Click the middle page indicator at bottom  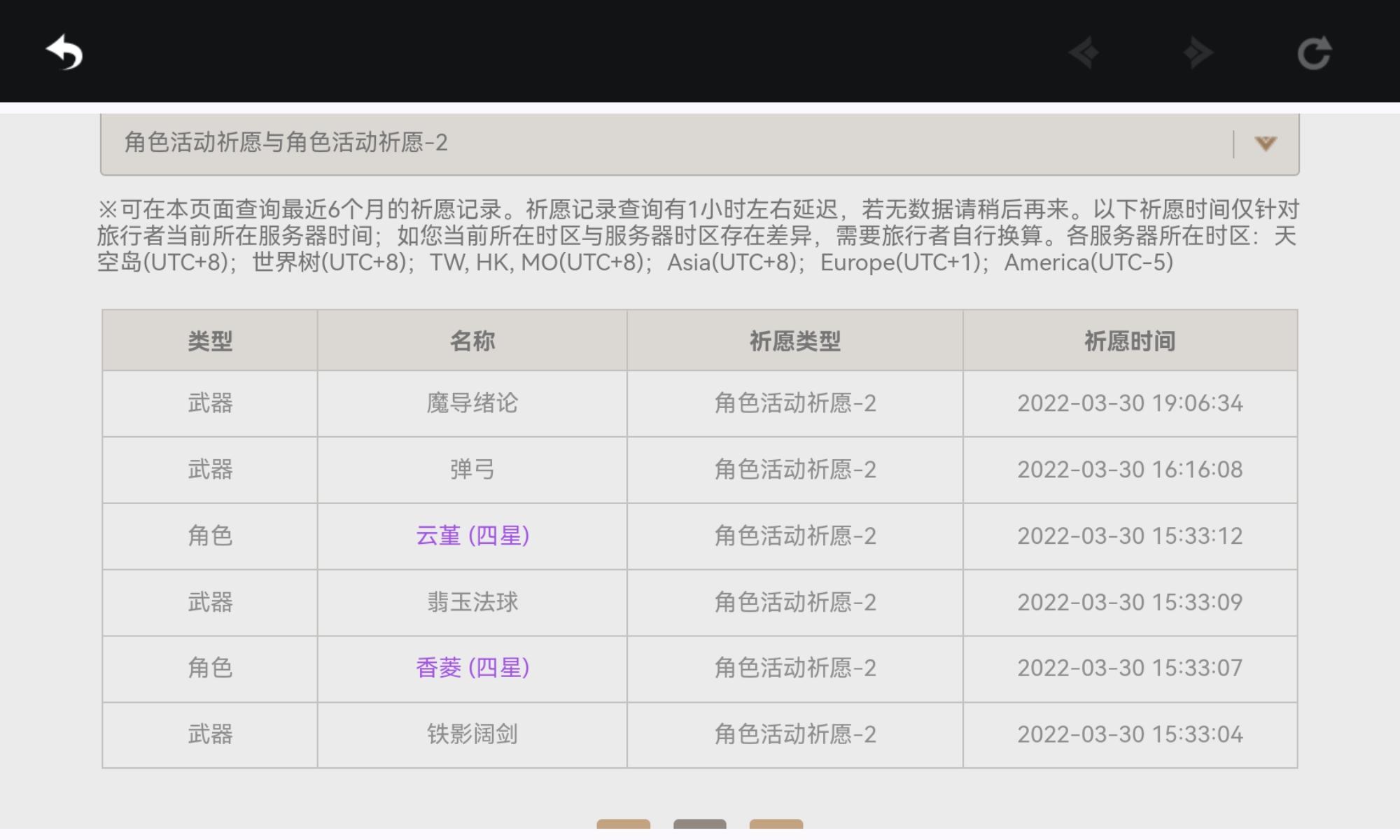[700, 824]
